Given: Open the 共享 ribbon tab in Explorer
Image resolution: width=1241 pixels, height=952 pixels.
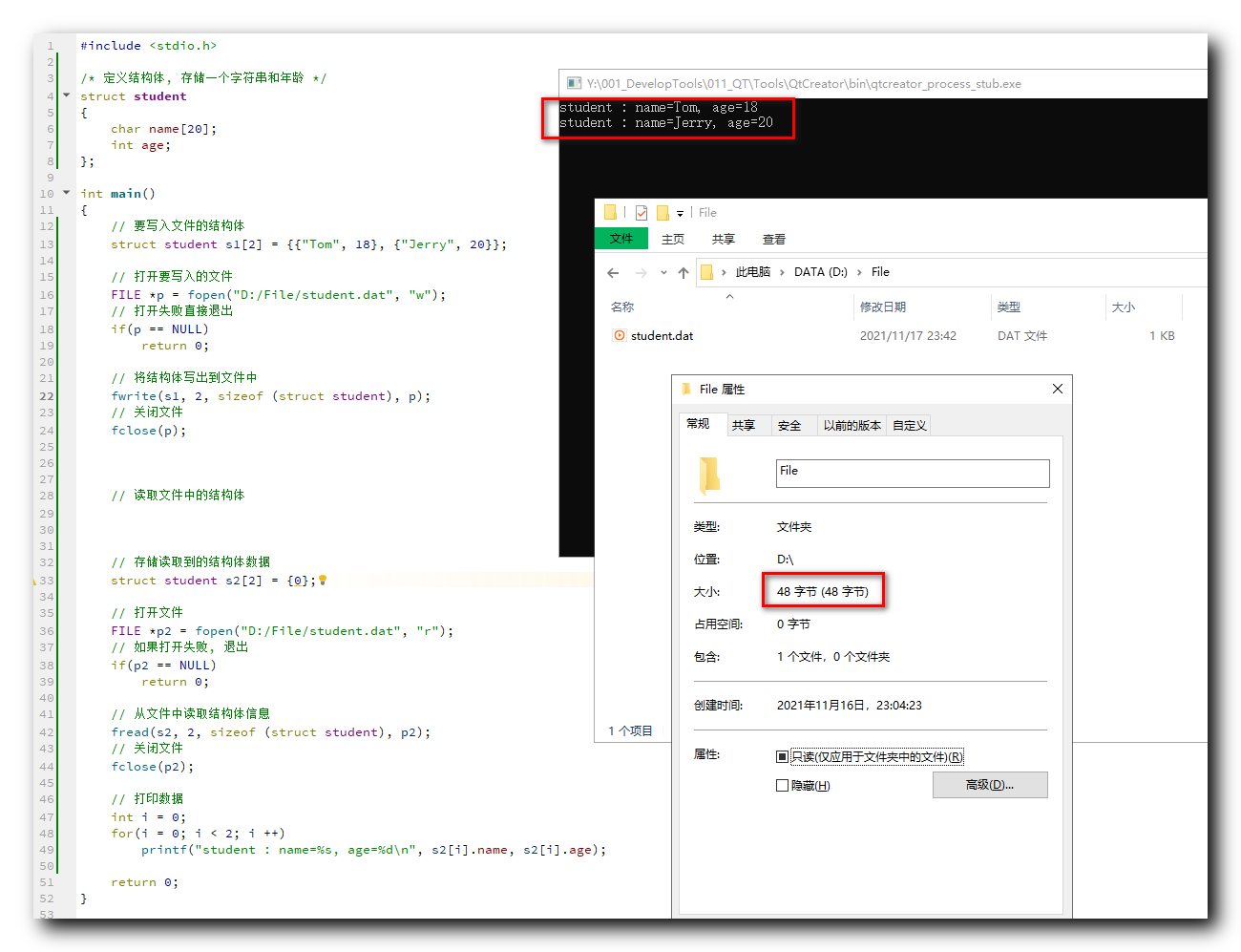Looking at the screenshot, I should click(x=724, y=239).
